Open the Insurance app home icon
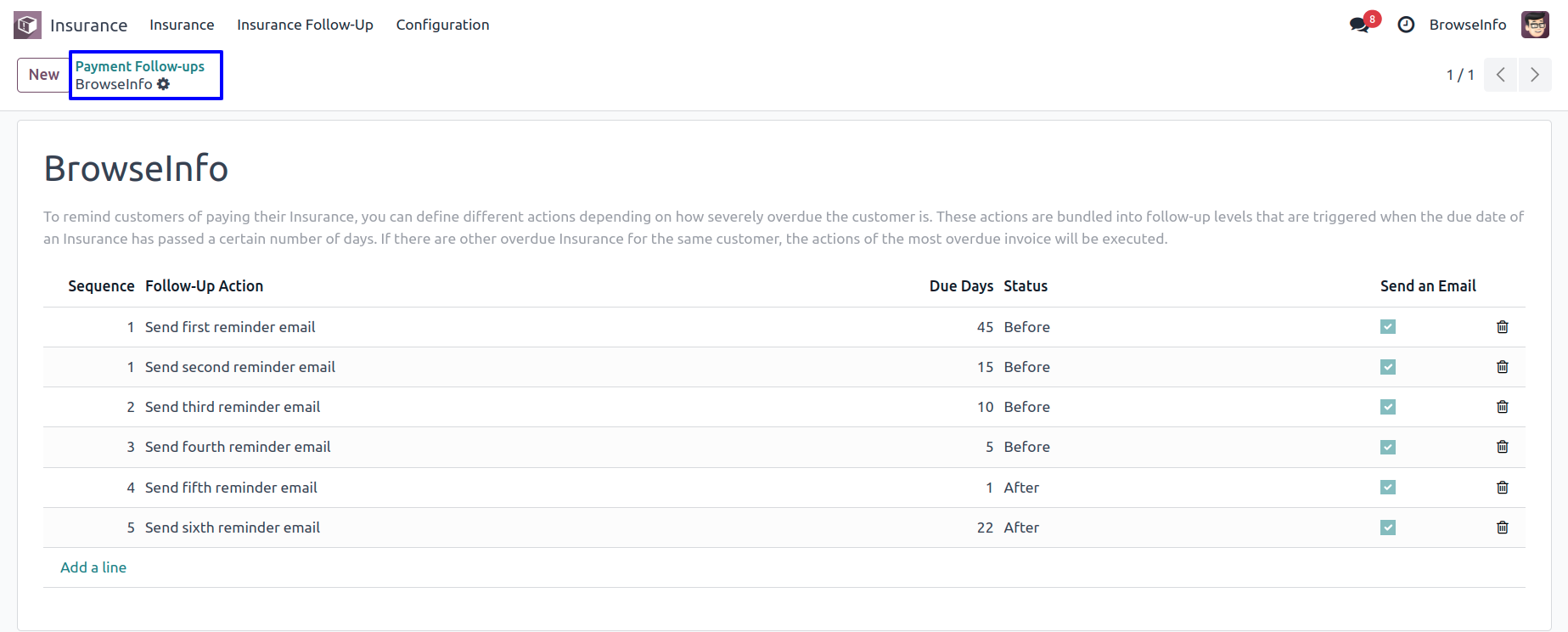This screenshot has height=632, width=1568. [x=27, y=25]
